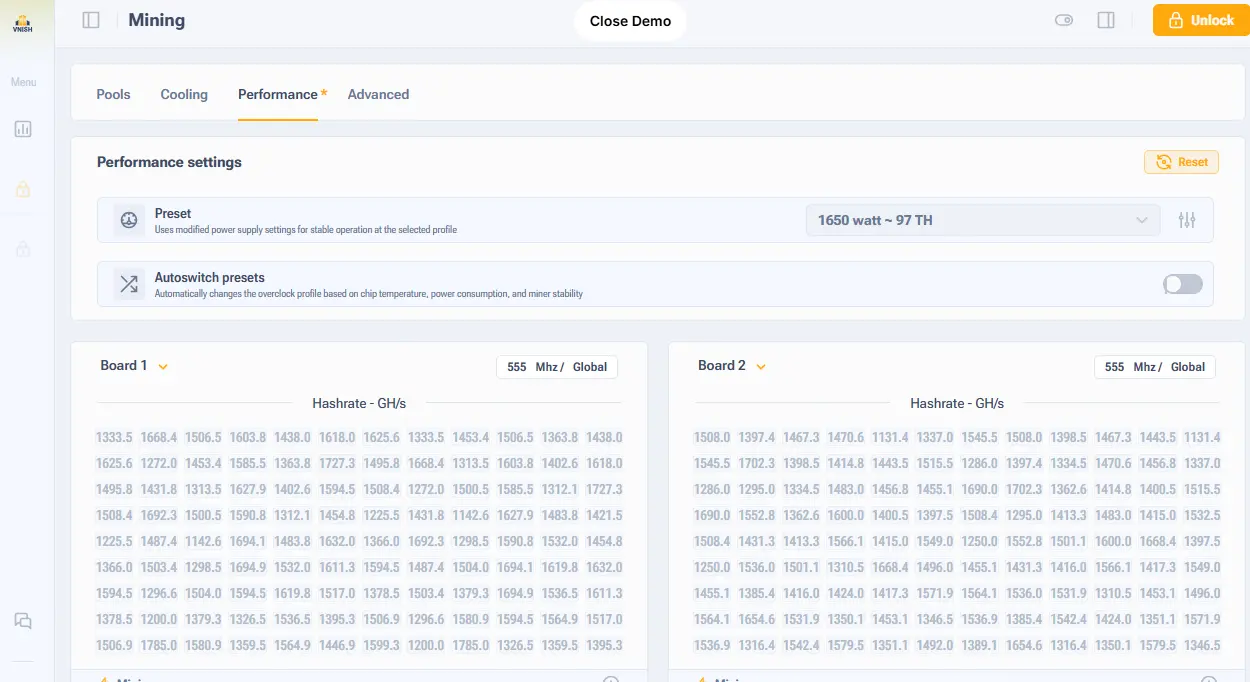The height and width of the screenshot is (682, 1250).
Task: Click the second lock icon in sidebar
Action: pos(23,249)
